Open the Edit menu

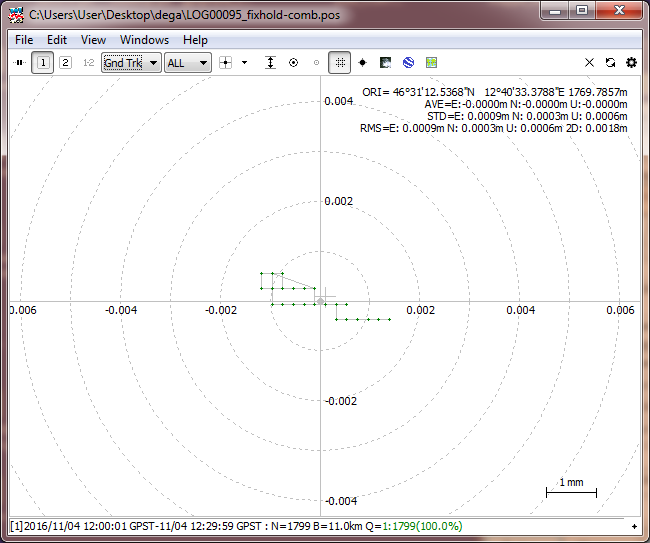tap(57, 40)
